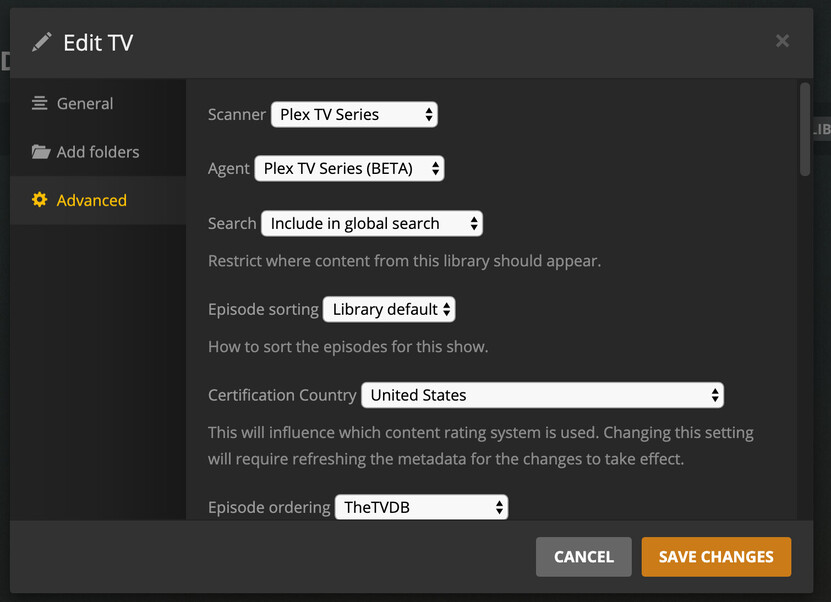The height and width of the screenshot is (602, 831).
Task: Click the Add folders folder icon
Action: tap(40, 152)
